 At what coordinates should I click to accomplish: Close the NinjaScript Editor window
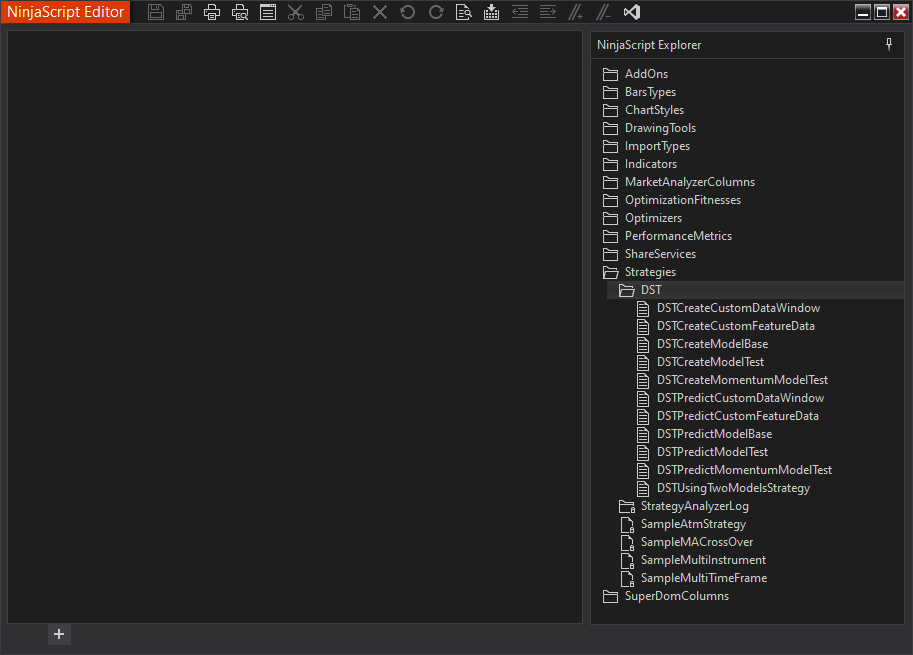point(901,12)
